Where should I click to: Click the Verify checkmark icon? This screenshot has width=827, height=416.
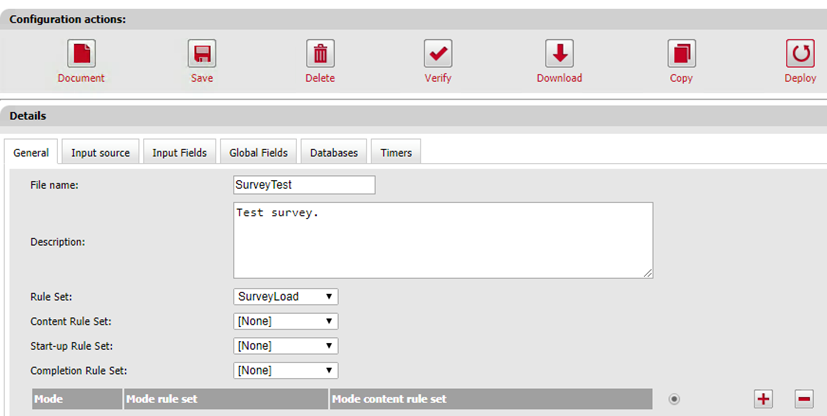[x=438, y=53]
